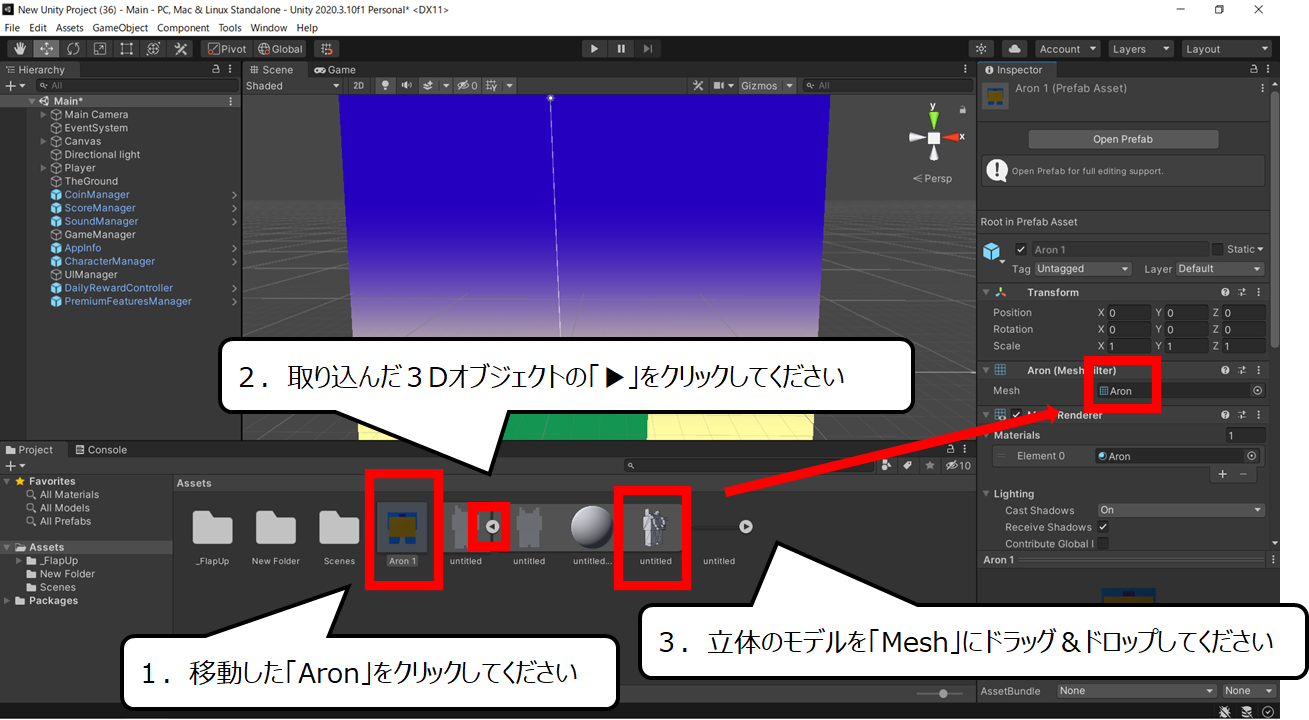Viewport: 1309px width, 720px height.
Task: Open the GameObject menu
Action: tap(120, 28)
